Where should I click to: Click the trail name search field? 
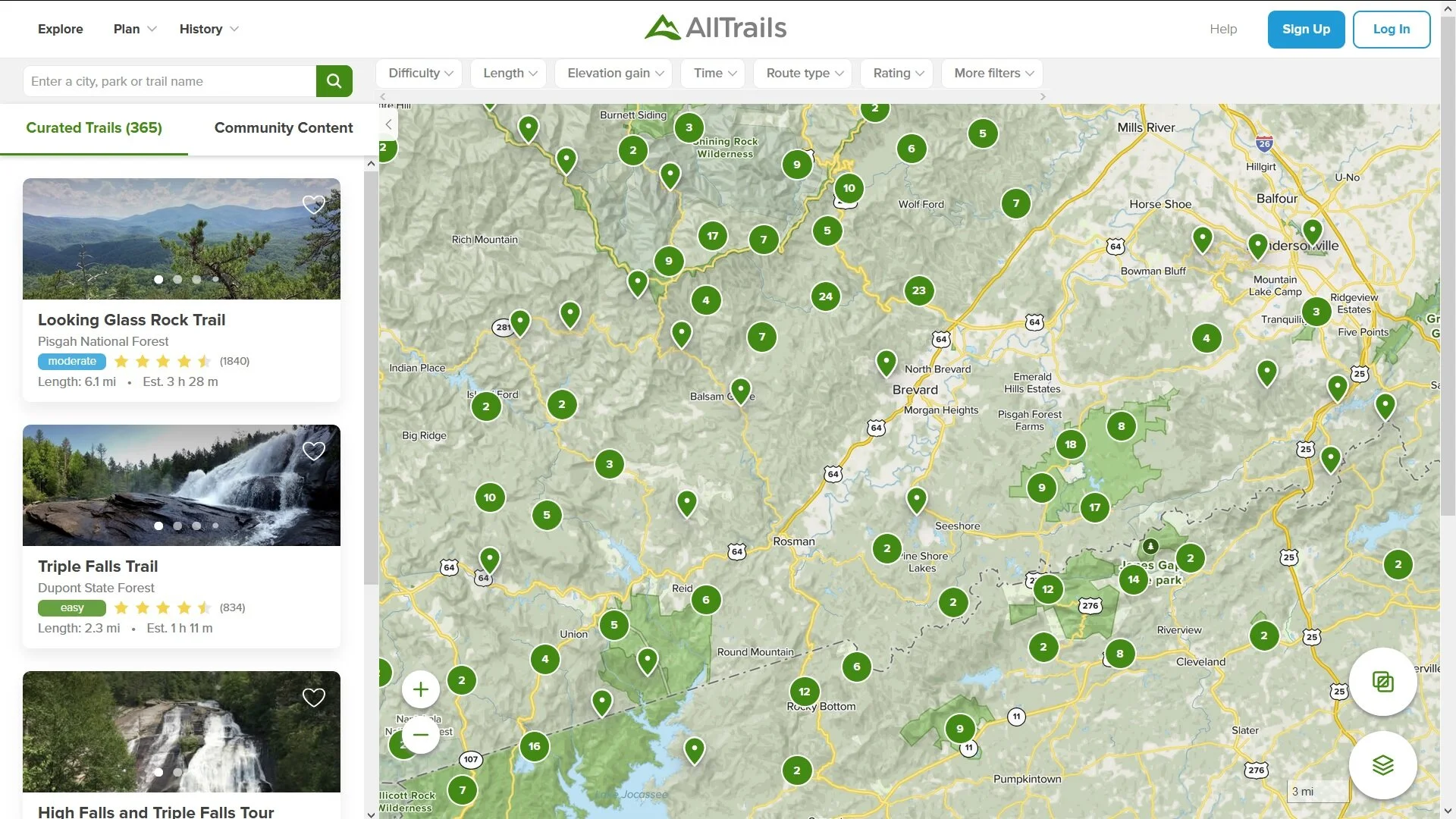coord(170,81)
